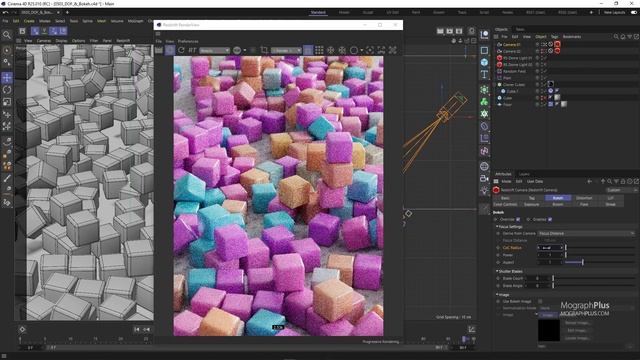Click the circle bokeh icon in RenderView toolbar
The image size is (640, 360).
pyautogui.click(x=354, y=50)
